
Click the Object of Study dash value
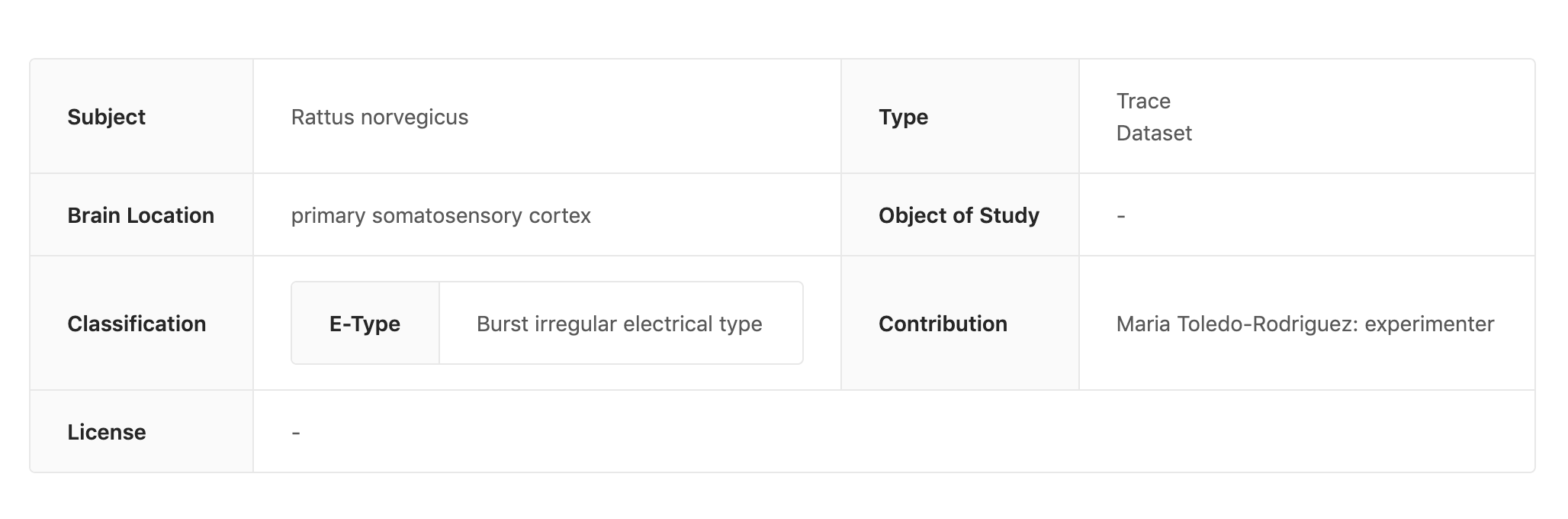click(x=1121, y=216)
